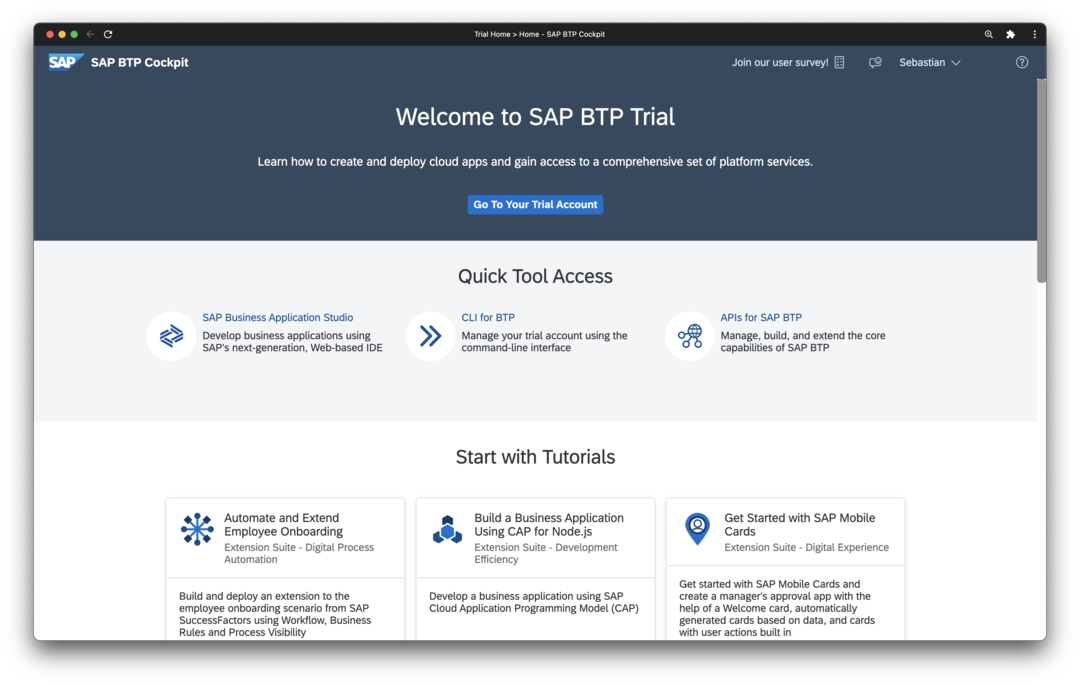Open the browser extensions puzzle icon
The height and width of the screenshot is (685, 1080).
coord(1011,34)
